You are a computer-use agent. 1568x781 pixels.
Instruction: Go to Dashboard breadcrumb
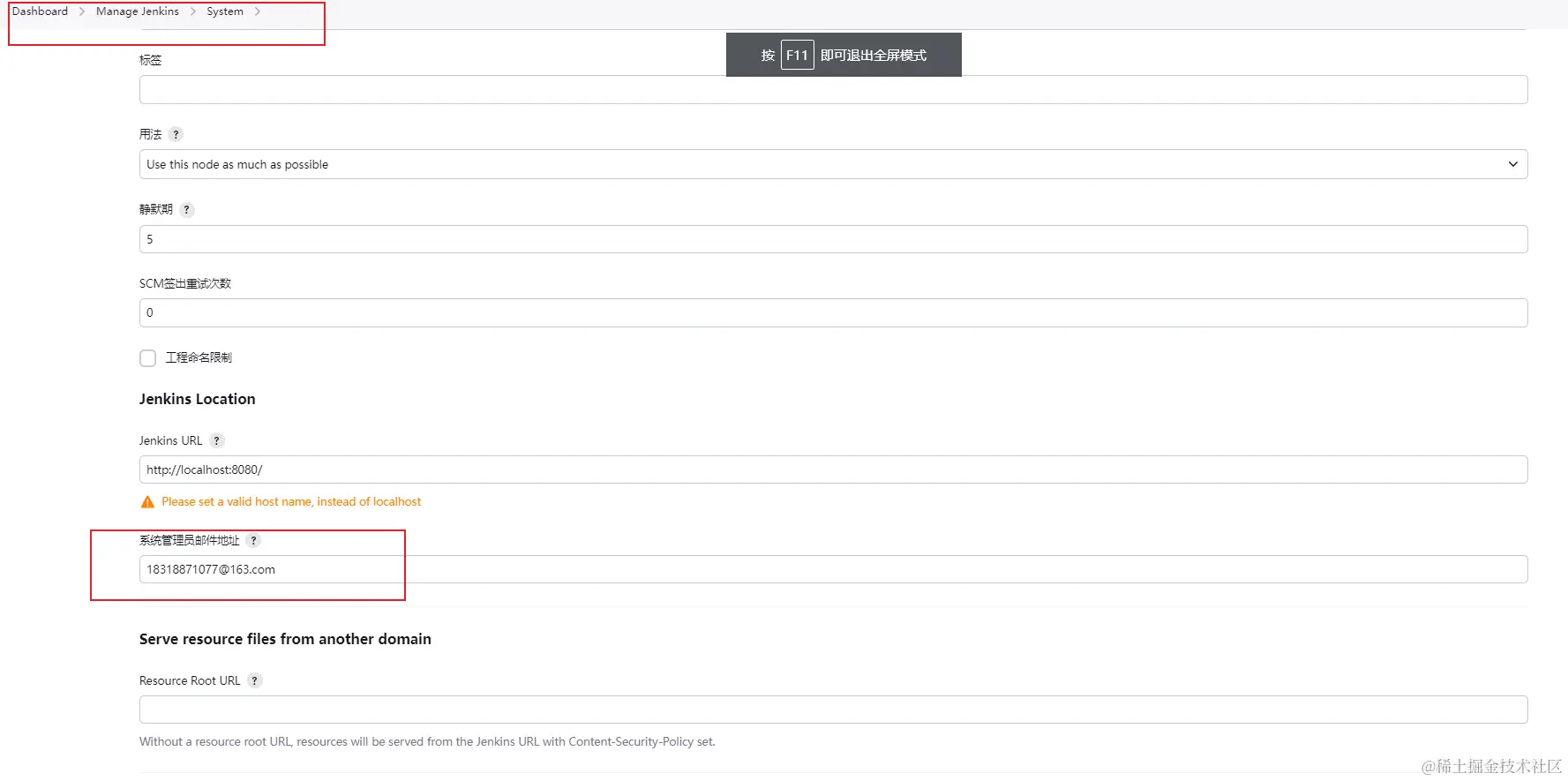coord(40,11)
